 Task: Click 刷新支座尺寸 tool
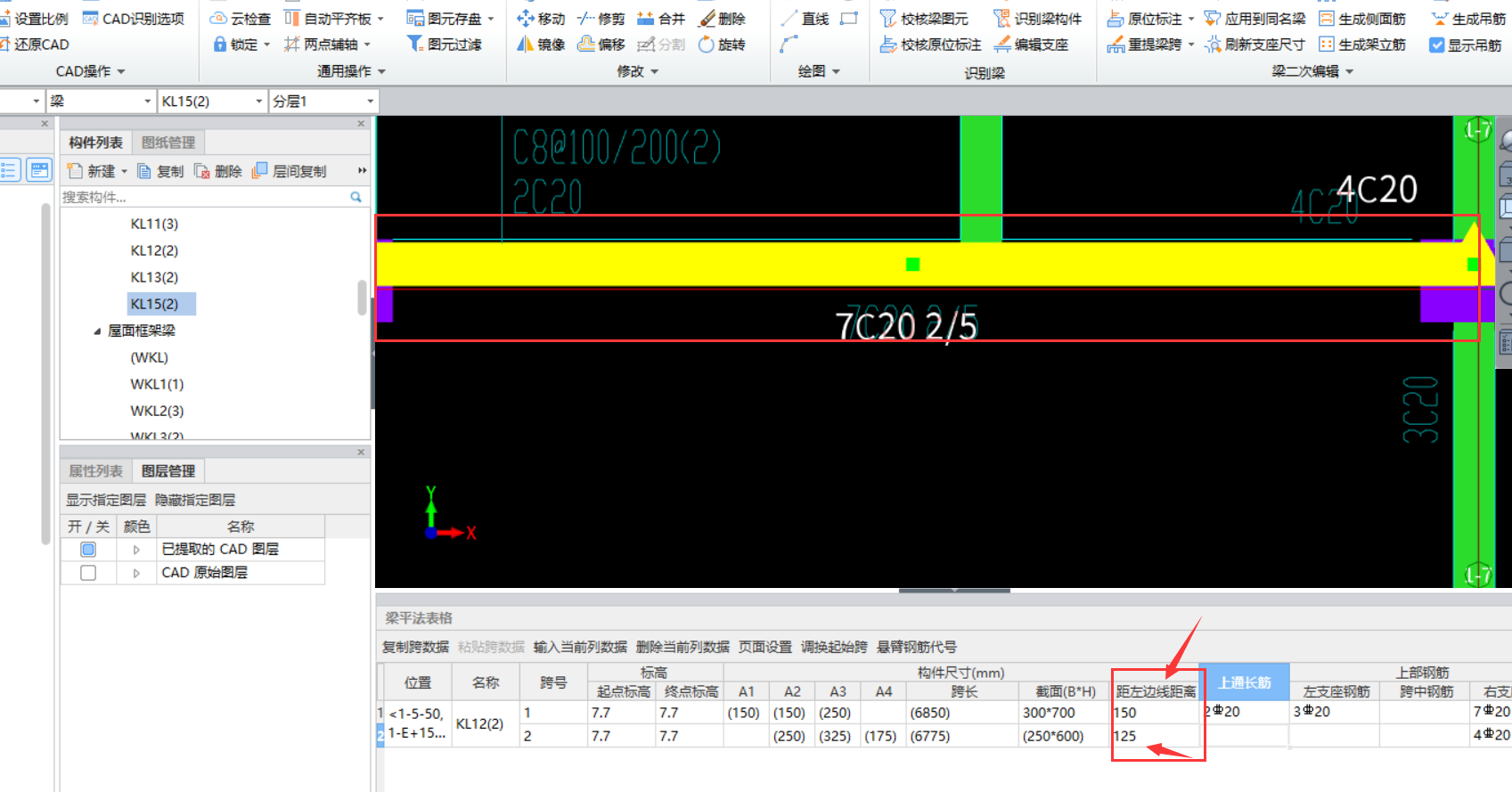[x=1255, y=44]
